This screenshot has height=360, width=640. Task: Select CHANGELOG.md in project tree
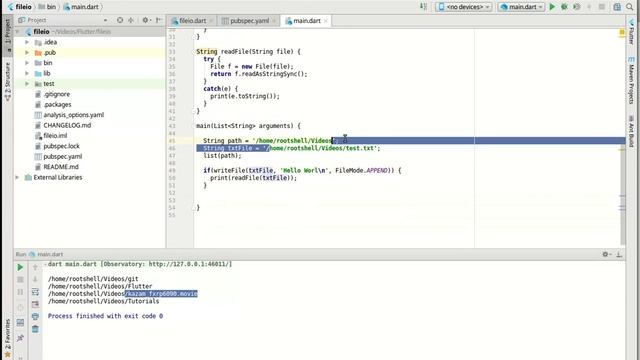pos(67,125)
